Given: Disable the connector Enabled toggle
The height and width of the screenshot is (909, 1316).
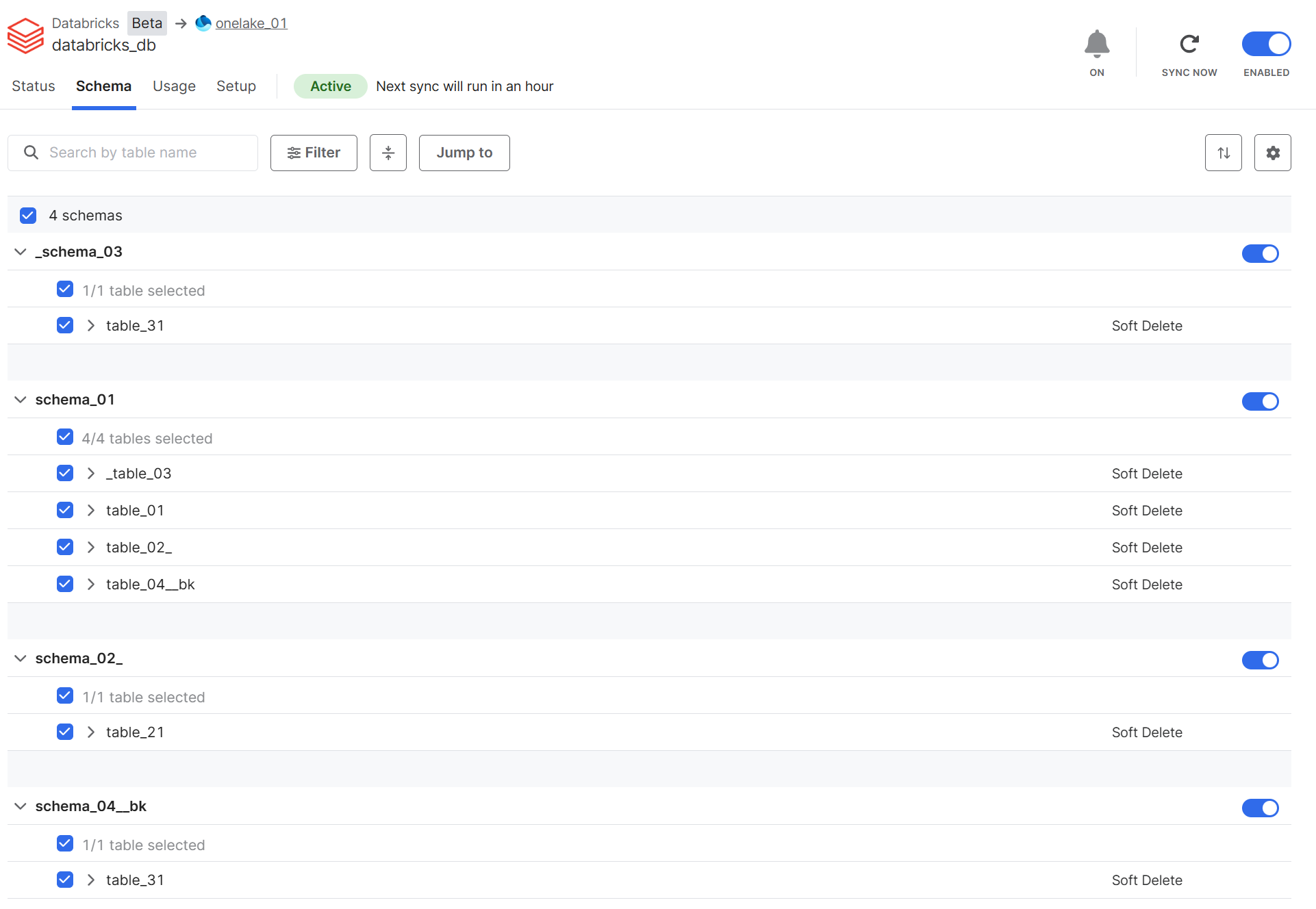Looking at the screenshot, I should click(1265, 44).
